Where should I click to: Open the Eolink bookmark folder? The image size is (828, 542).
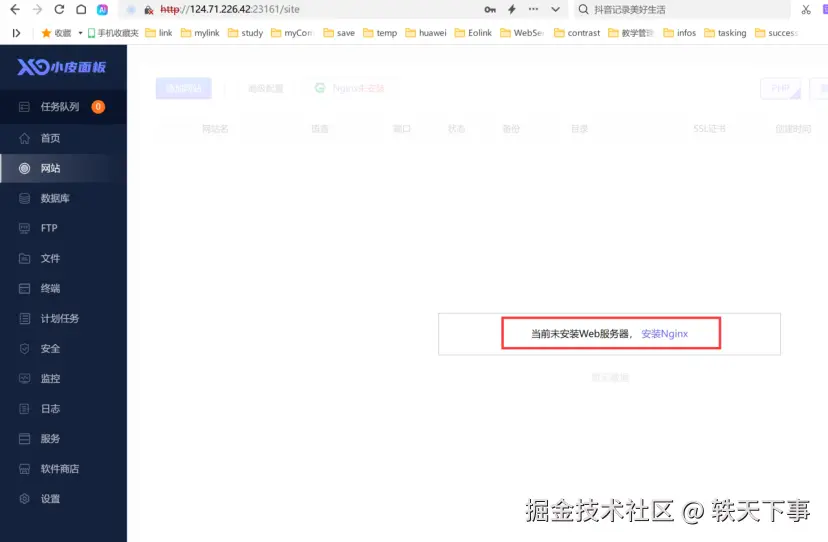tap(473, 33)
